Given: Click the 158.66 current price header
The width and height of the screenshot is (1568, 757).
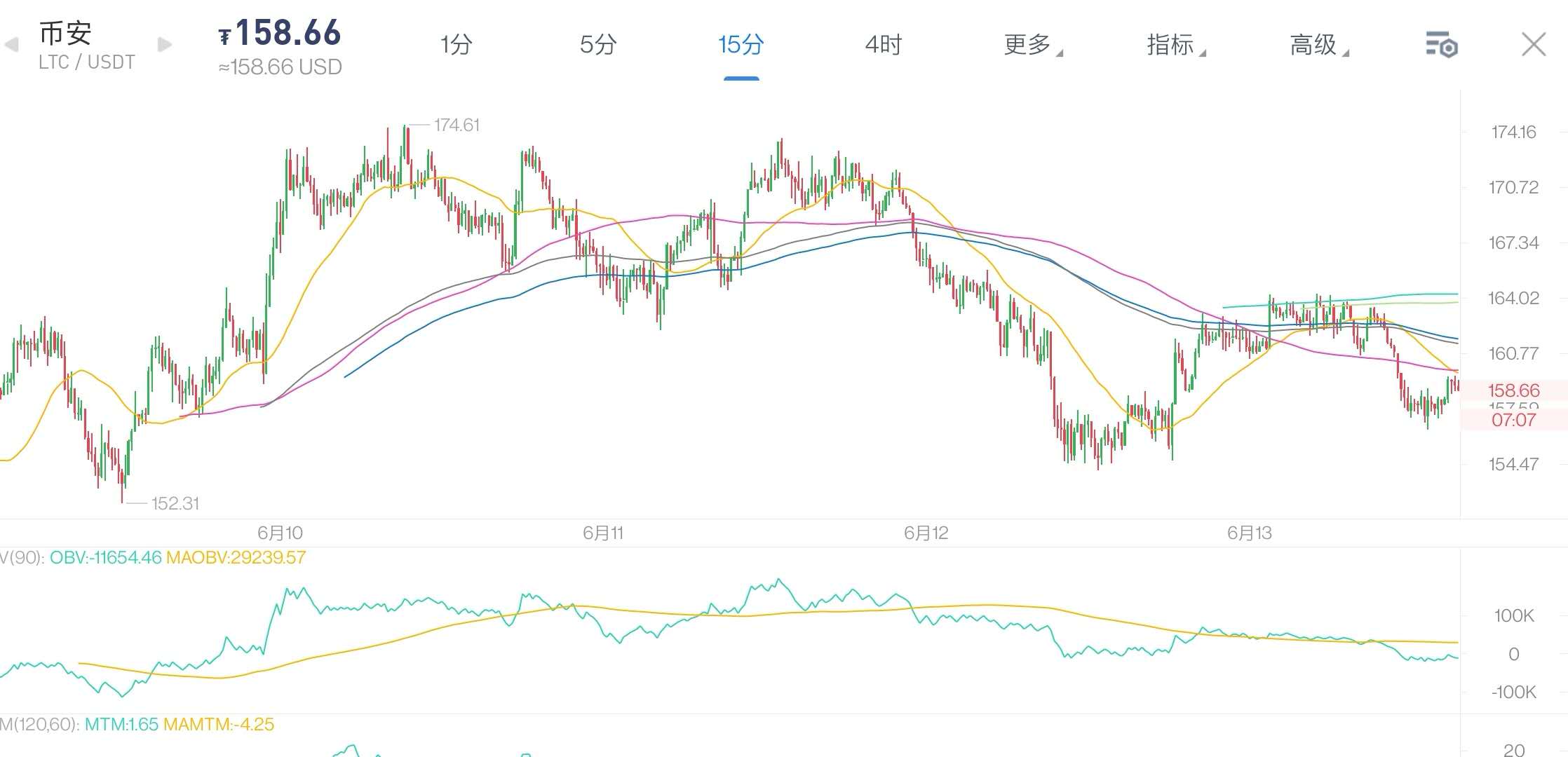Looking at the screenshot, I should (x=280, y=33).
